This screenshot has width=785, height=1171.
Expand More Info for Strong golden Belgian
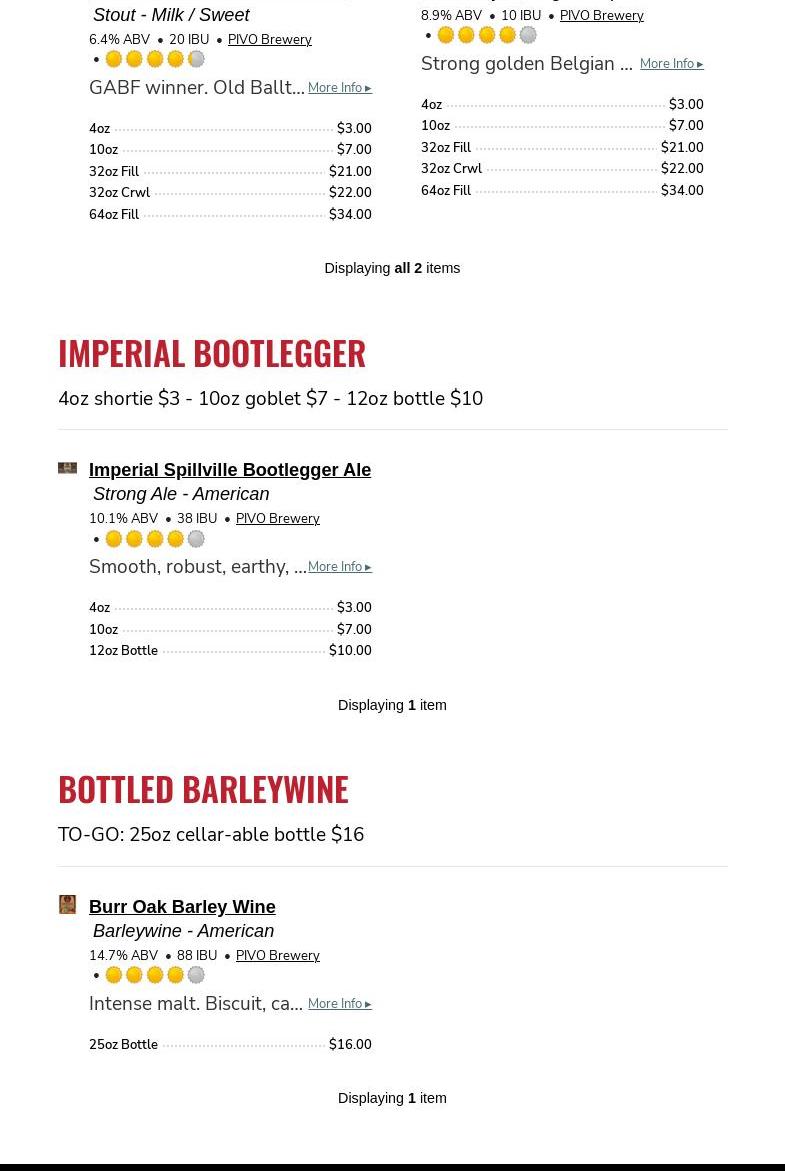click(671, 64)
